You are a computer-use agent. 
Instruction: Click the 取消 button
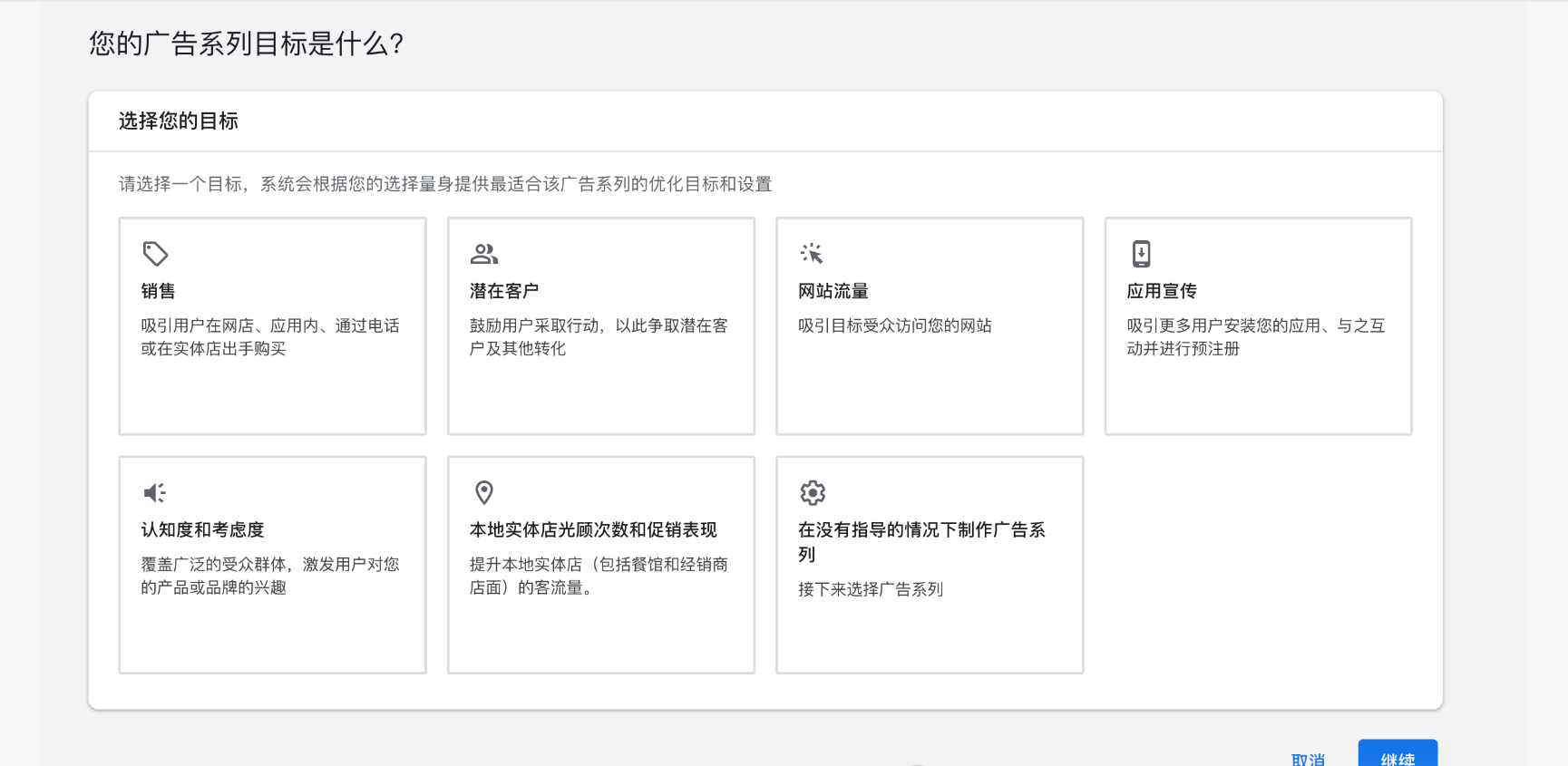click(x=1308, y=759)
